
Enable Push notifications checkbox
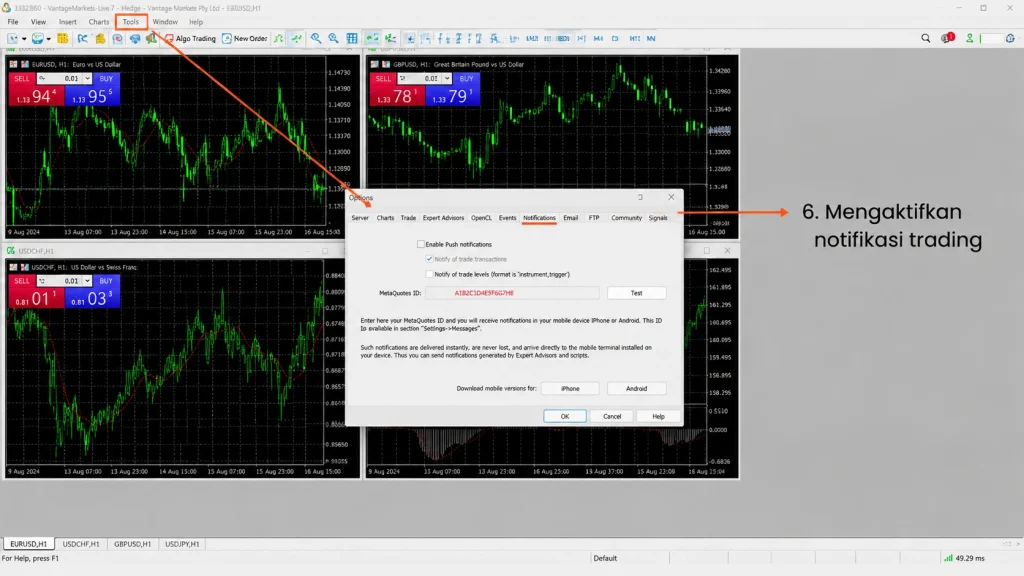tap(421, 244)
